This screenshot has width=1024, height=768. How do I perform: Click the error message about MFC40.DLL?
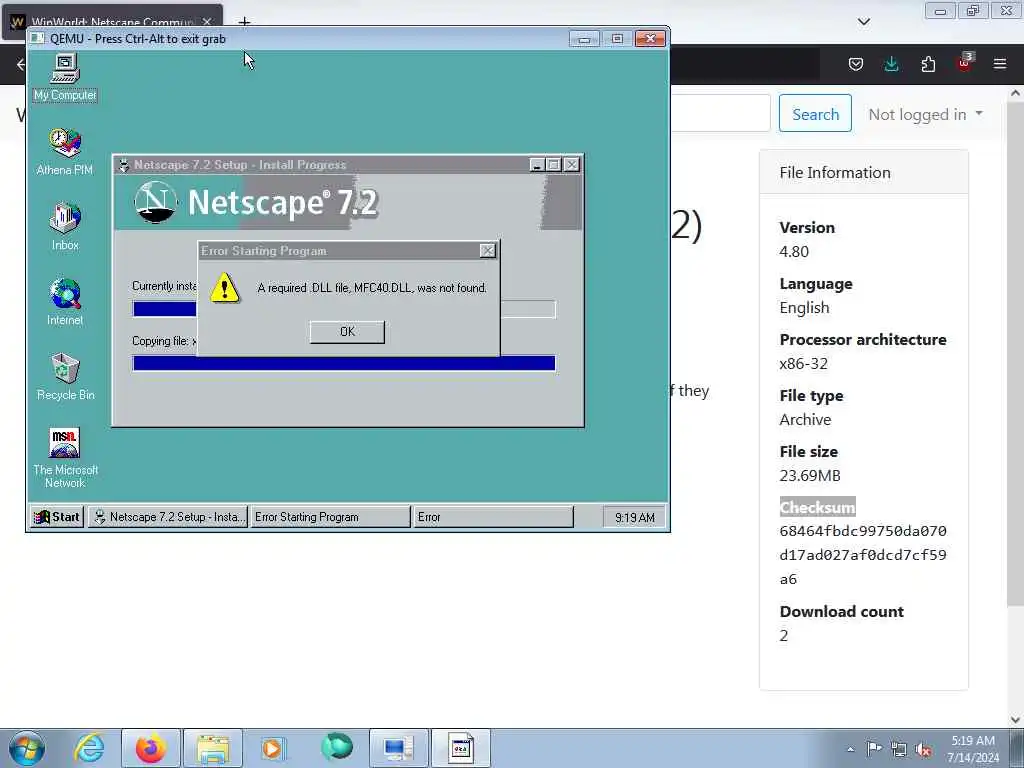coord(372,288)
